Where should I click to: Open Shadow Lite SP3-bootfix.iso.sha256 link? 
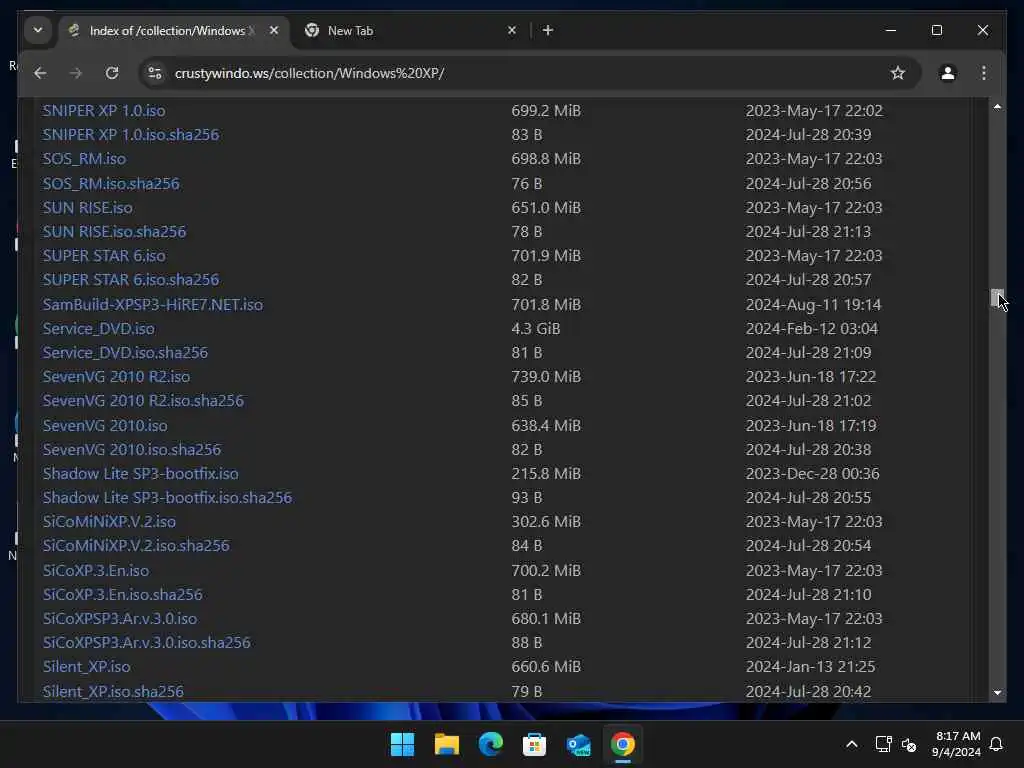click(167, 498)
